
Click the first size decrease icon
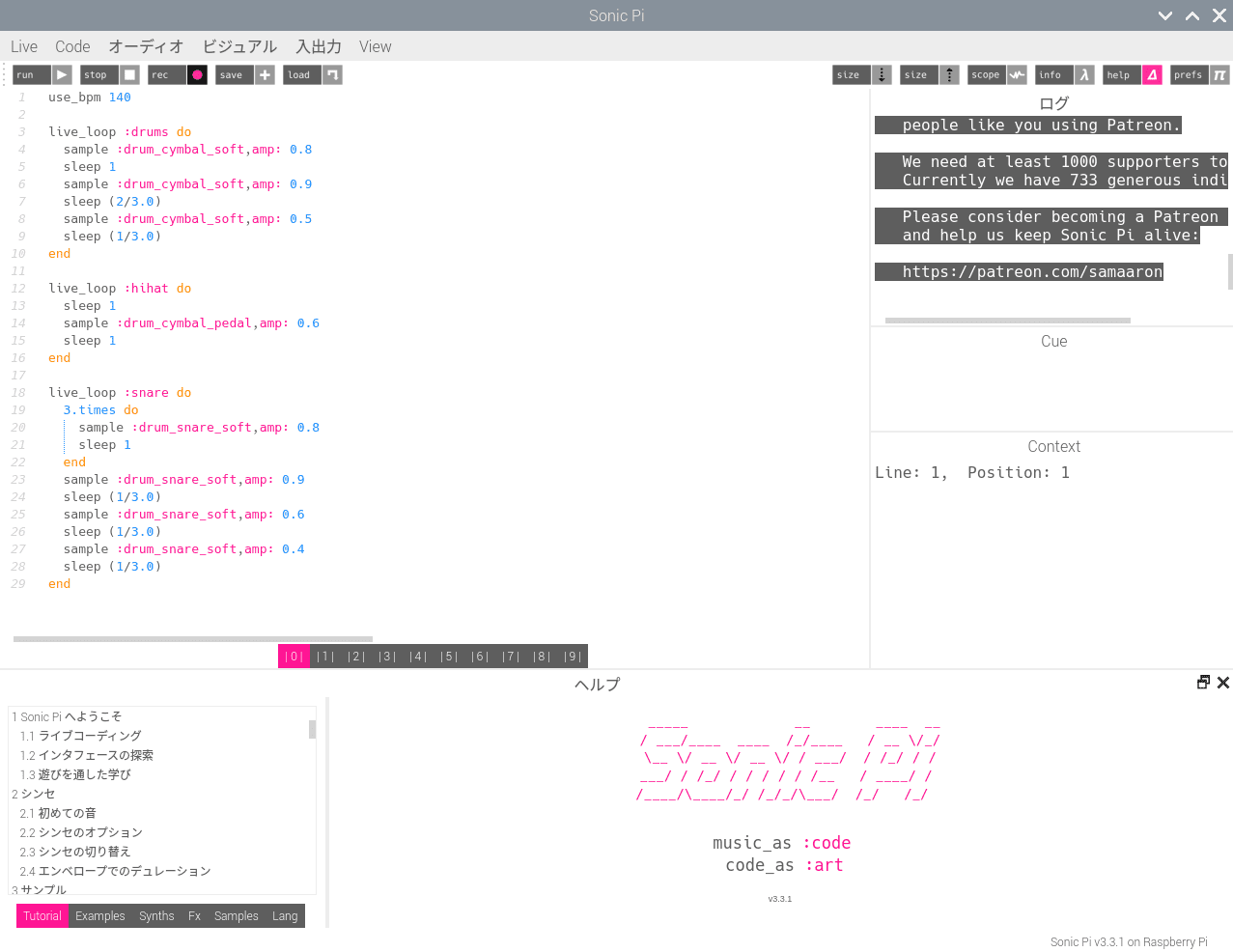click(882, 75)
